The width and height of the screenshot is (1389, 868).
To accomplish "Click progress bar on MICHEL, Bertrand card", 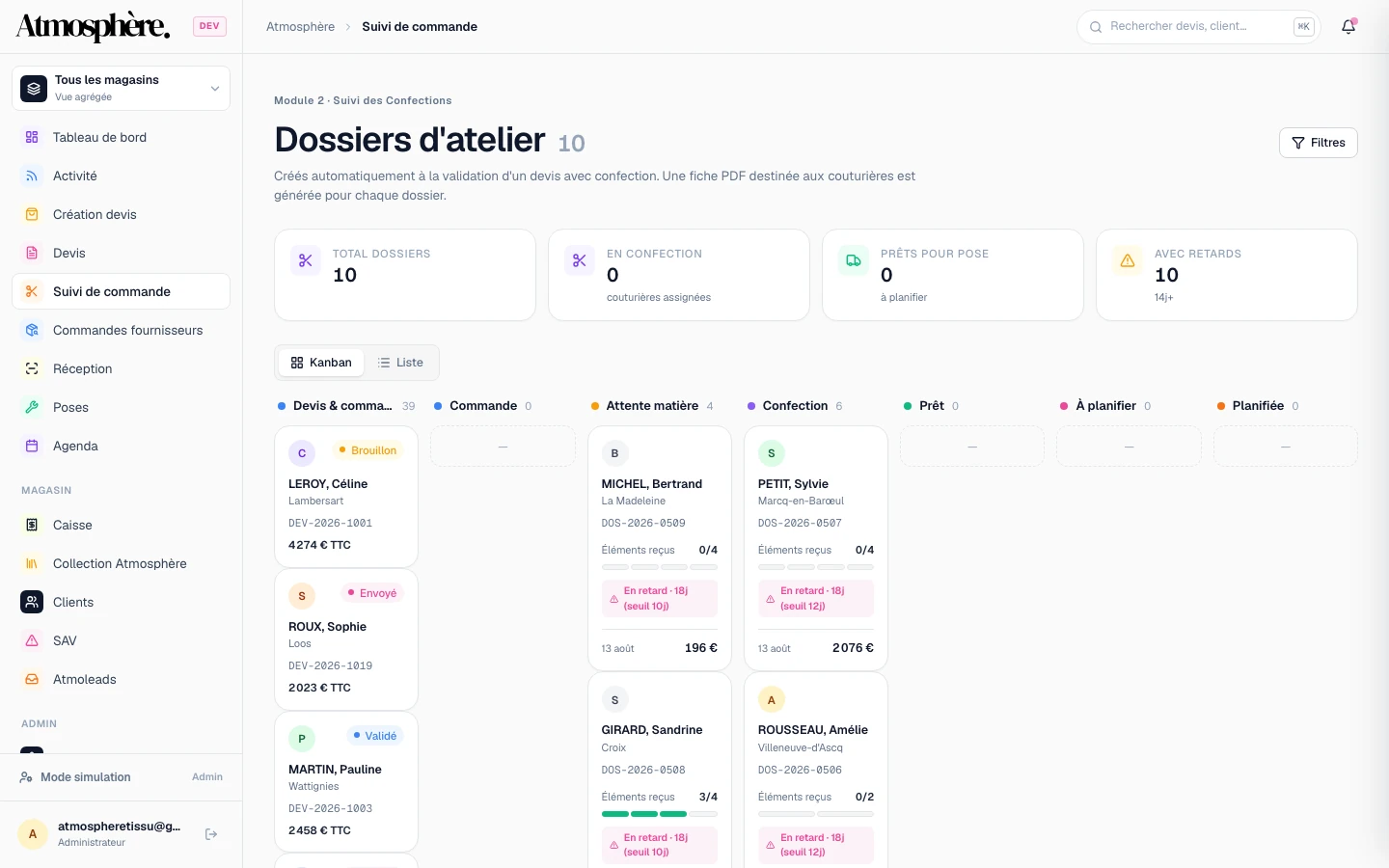I will (x=660, y=567).
